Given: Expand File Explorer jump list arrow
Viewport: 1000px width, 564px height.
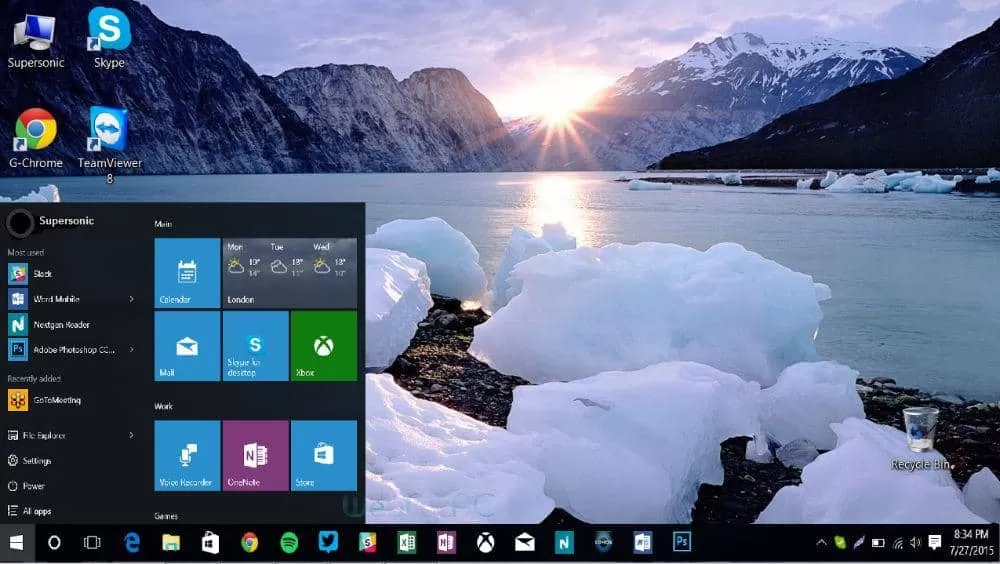Looking at the screenshot, I should point(131,435).
